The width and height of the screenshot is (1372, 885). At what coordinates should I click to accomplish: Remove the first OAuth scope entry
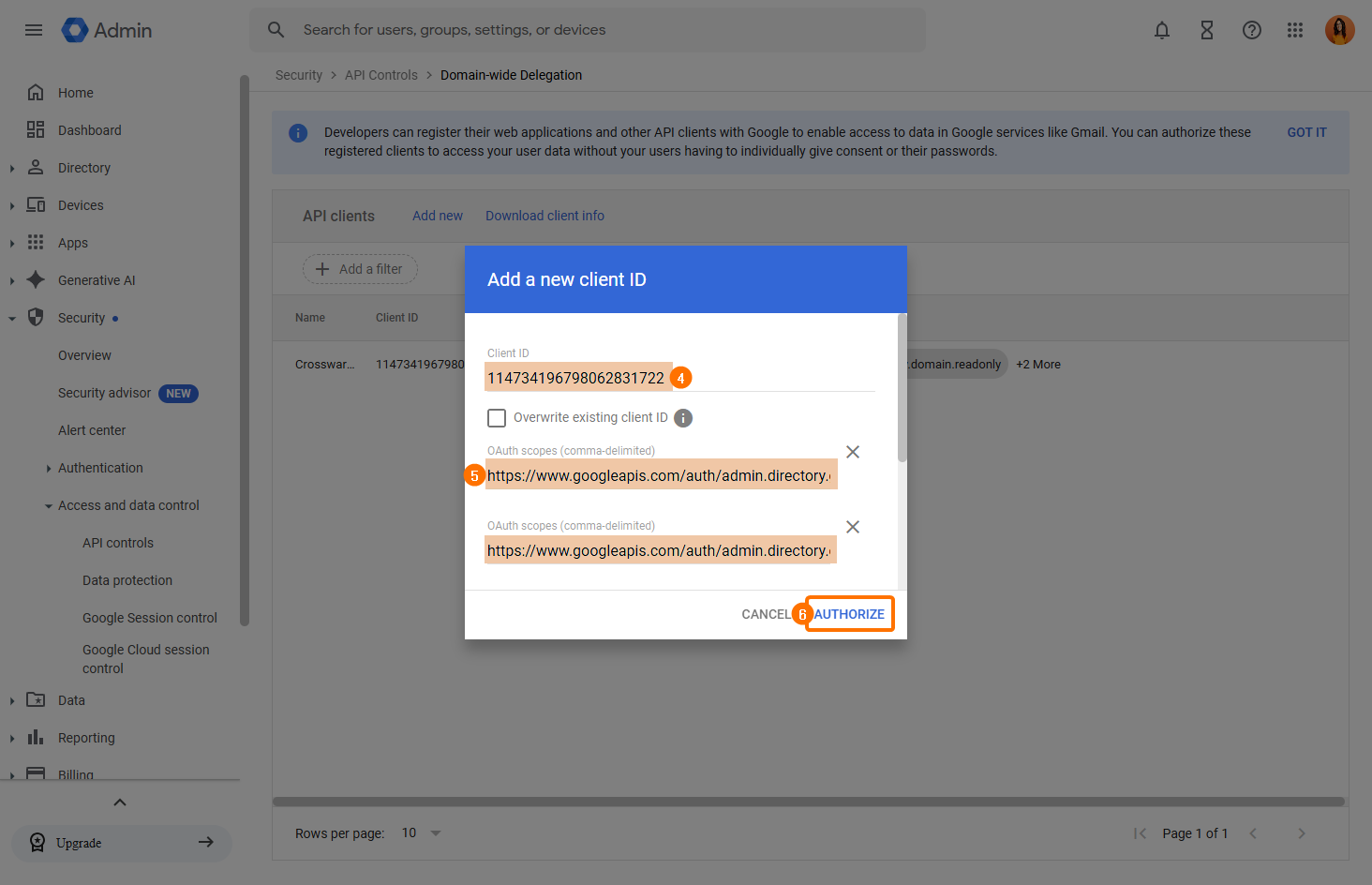coord(853,452)
